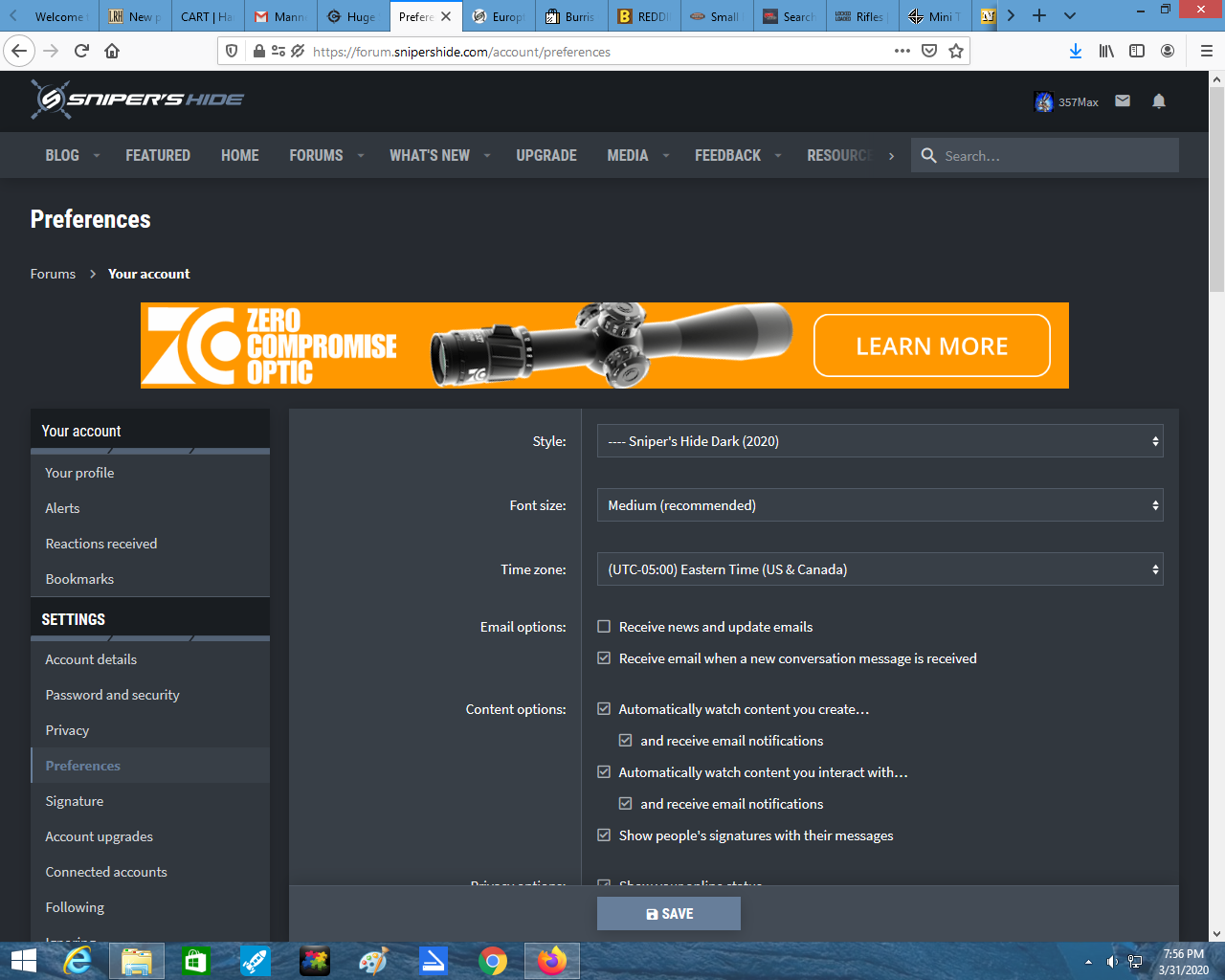Expand MEDIA submenu arrow
Image resolution: width=1225 pixels, height=980 pixels.
[x=666, y=156]
